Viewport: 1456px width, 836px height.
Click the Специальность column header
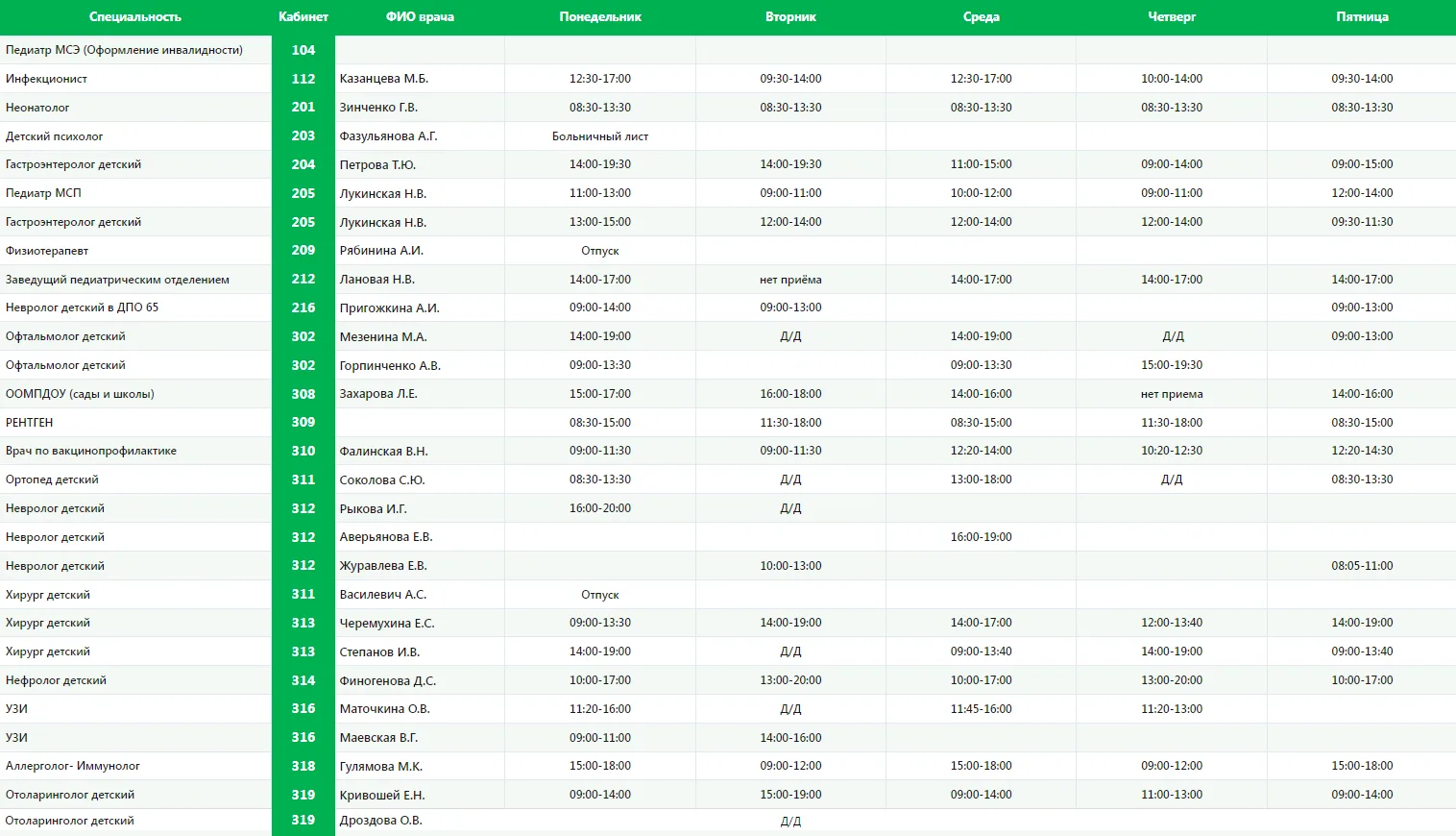[x=135, y=17]
